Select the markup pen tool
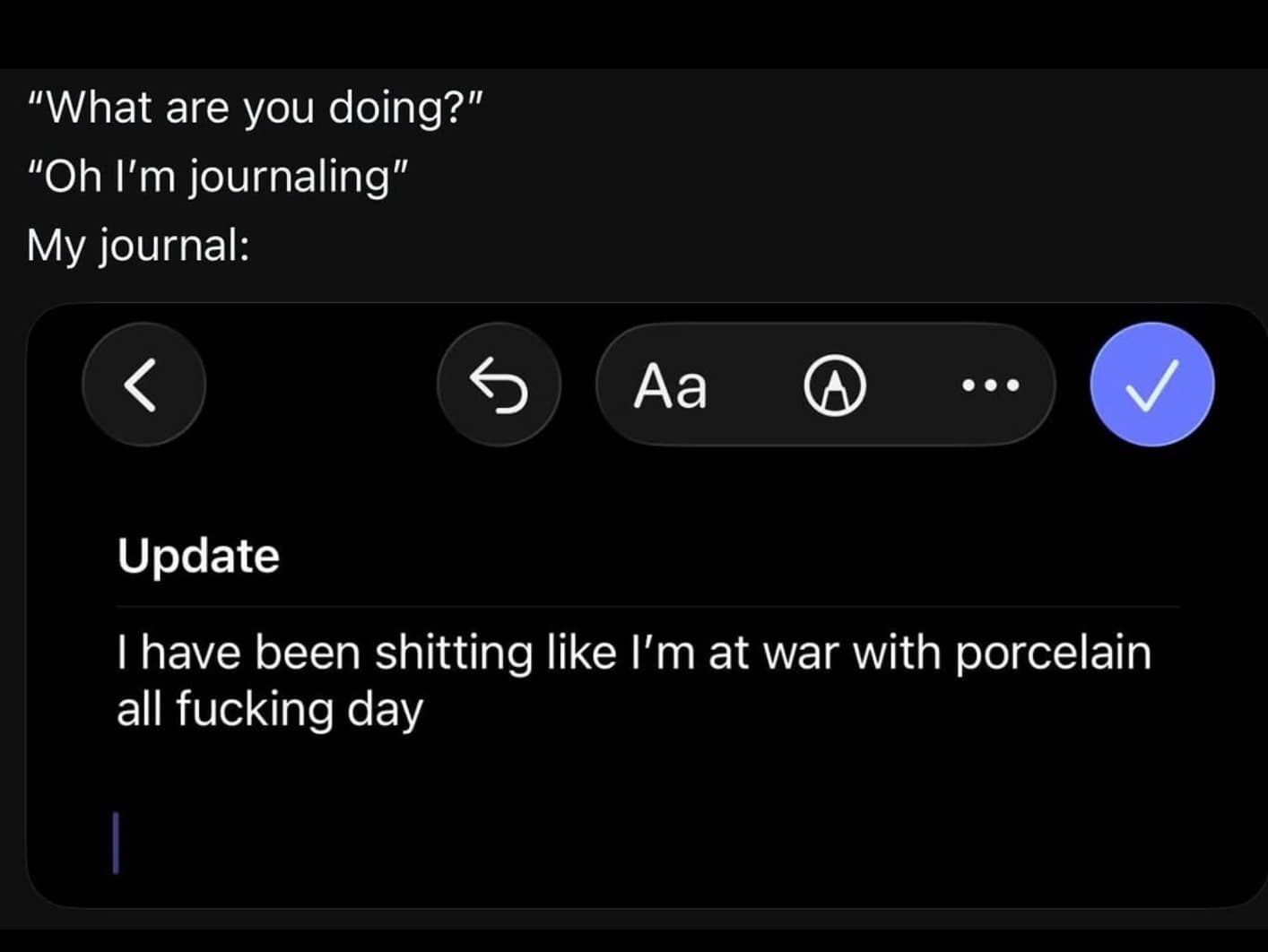The height and width of the screenshot is (952, 1268). [x=835, y=386]
